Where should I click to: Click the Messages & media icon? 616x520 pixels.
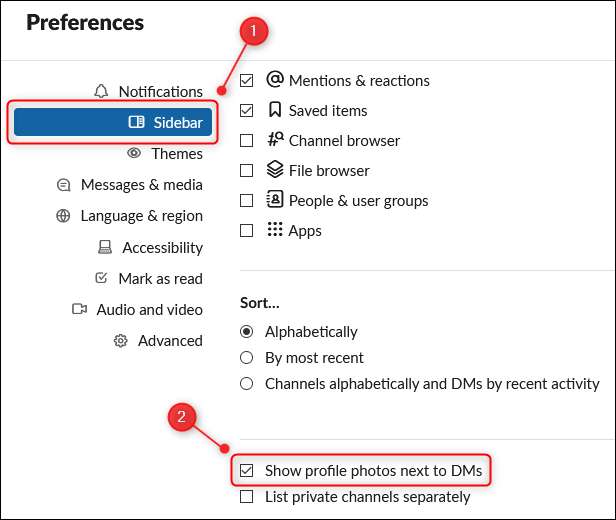pyautogui.click(x=64, y=185)
